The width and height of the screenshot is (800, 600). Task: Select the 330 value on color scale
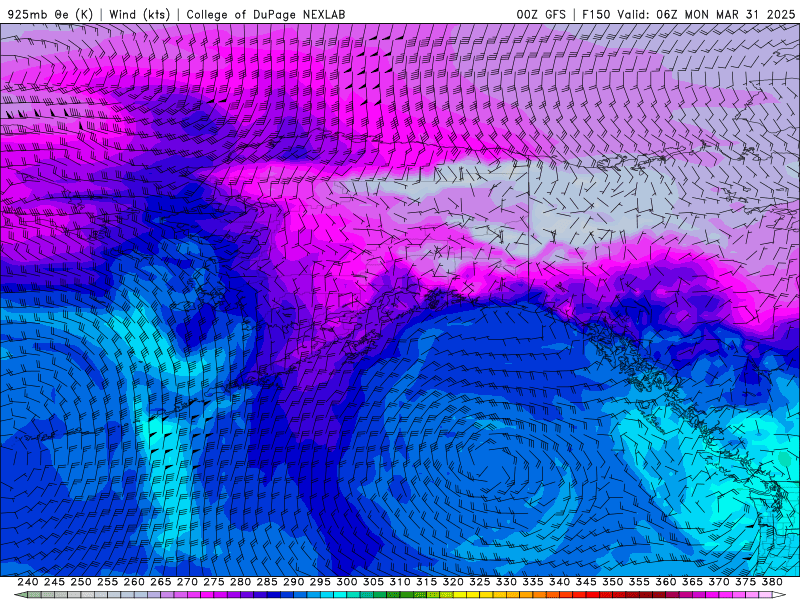(506, 582)
